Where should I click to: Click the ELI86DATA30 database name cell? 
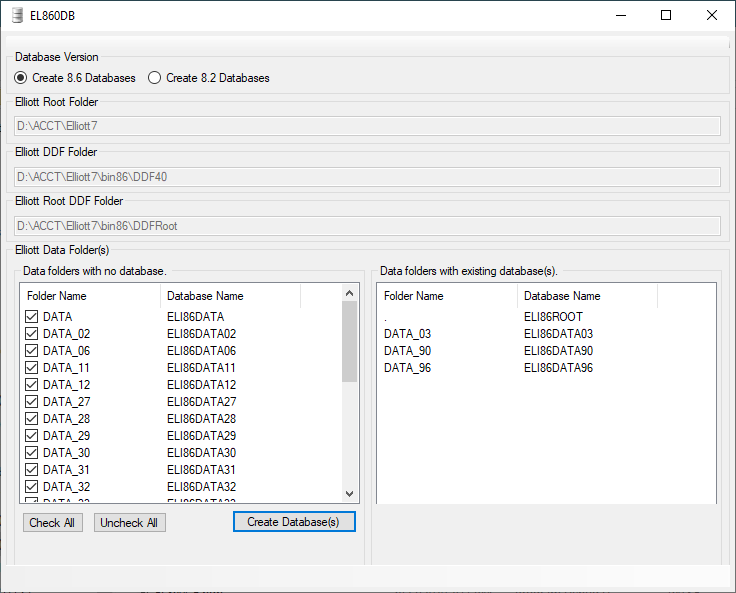(x=201, y=452)
